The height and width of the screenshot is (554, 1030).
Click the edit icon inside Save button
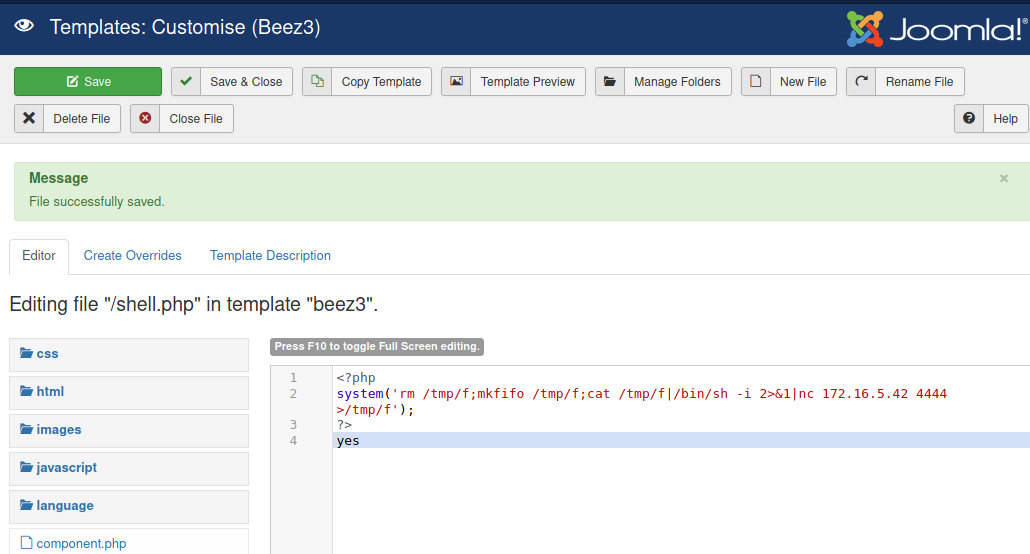click(x=72, y=81)
